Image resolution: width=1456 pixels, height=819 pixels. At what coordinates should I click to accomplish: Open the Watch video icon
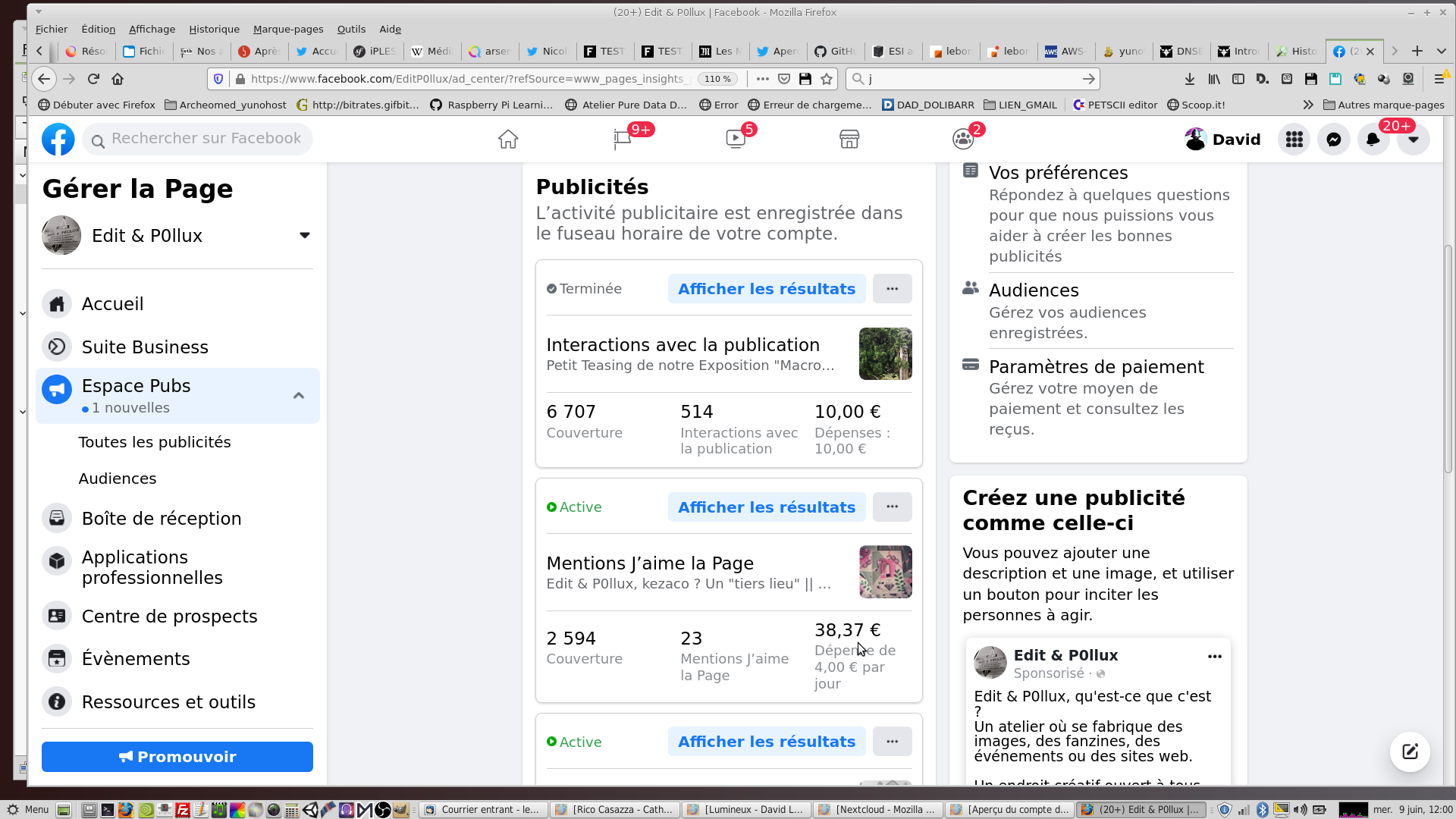(736, 140)
